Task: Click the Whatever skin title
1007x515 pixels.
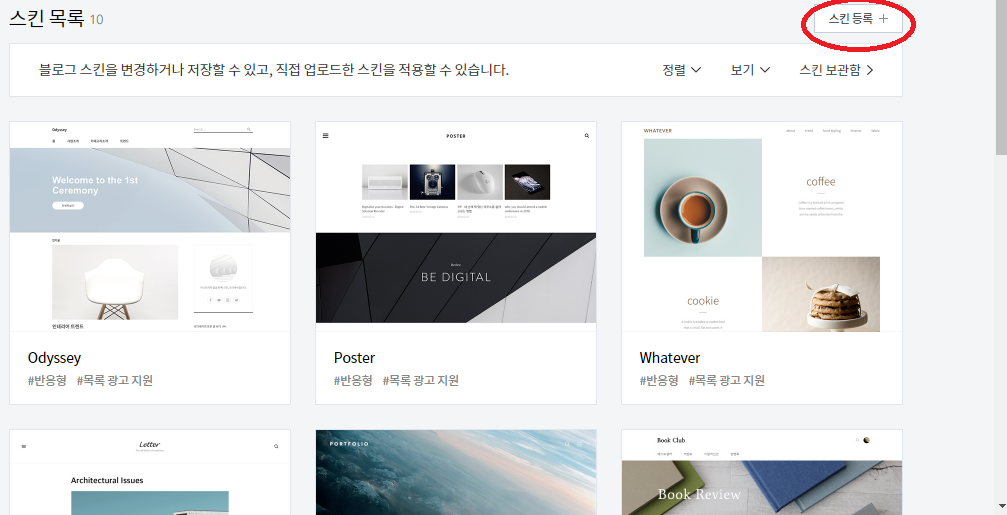Action: point(670,358)
